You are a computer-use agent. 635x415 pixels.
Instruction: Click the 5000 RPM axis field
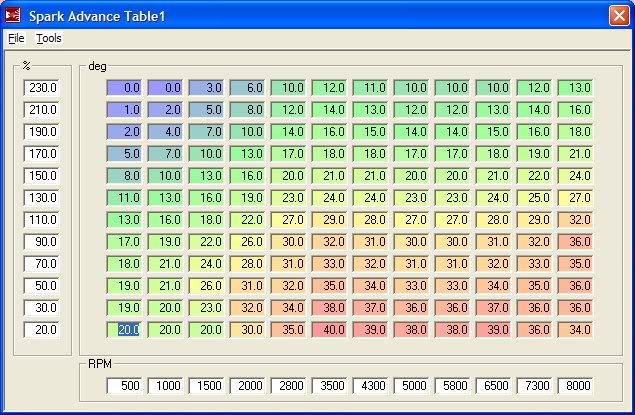[411, 385]
